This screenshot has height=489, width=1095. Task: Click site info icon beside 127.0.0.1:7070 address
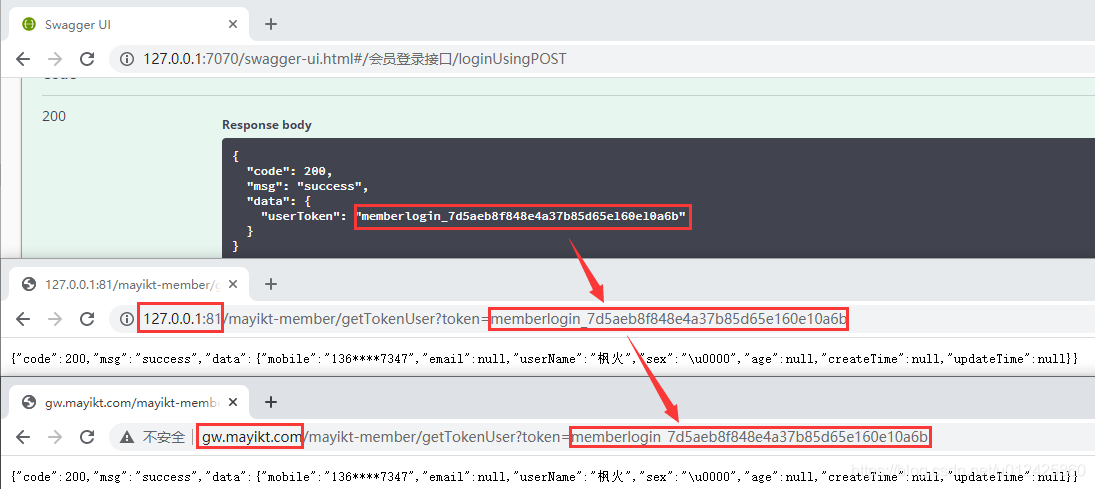(127, 59)
